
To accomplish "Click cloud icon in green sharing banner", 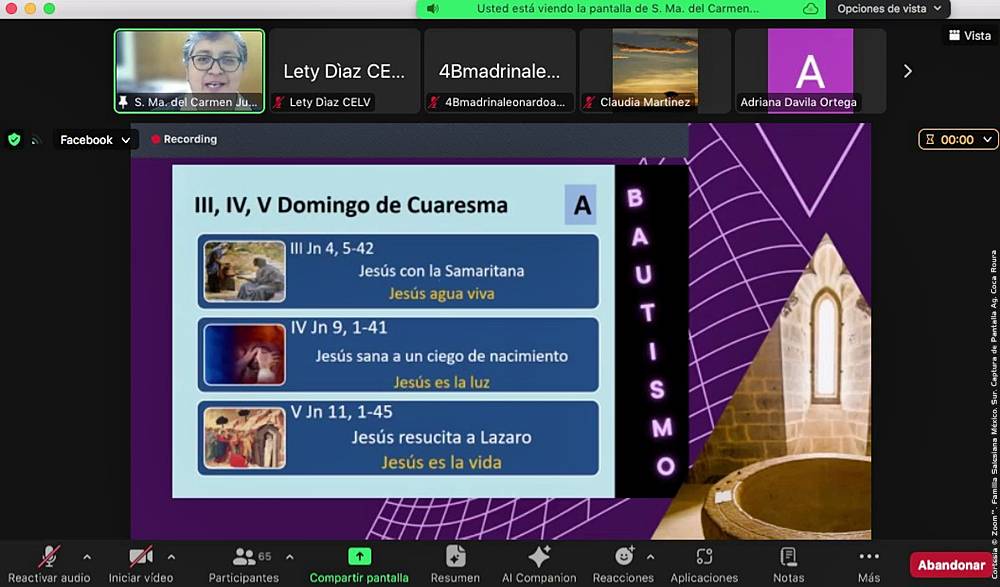I will pos(811,9).
